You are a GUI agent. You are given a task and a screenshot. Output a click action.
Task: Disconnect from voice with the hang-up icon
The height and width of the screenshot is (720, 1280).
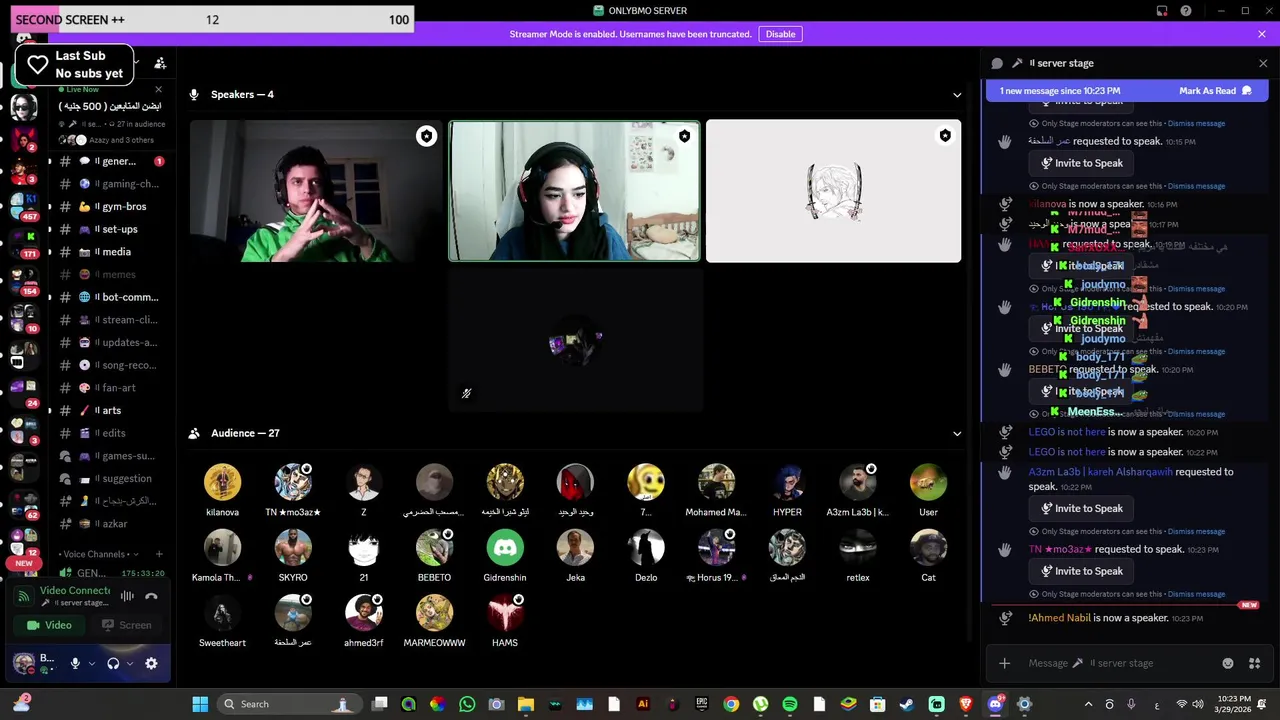(x=151, y=596)
